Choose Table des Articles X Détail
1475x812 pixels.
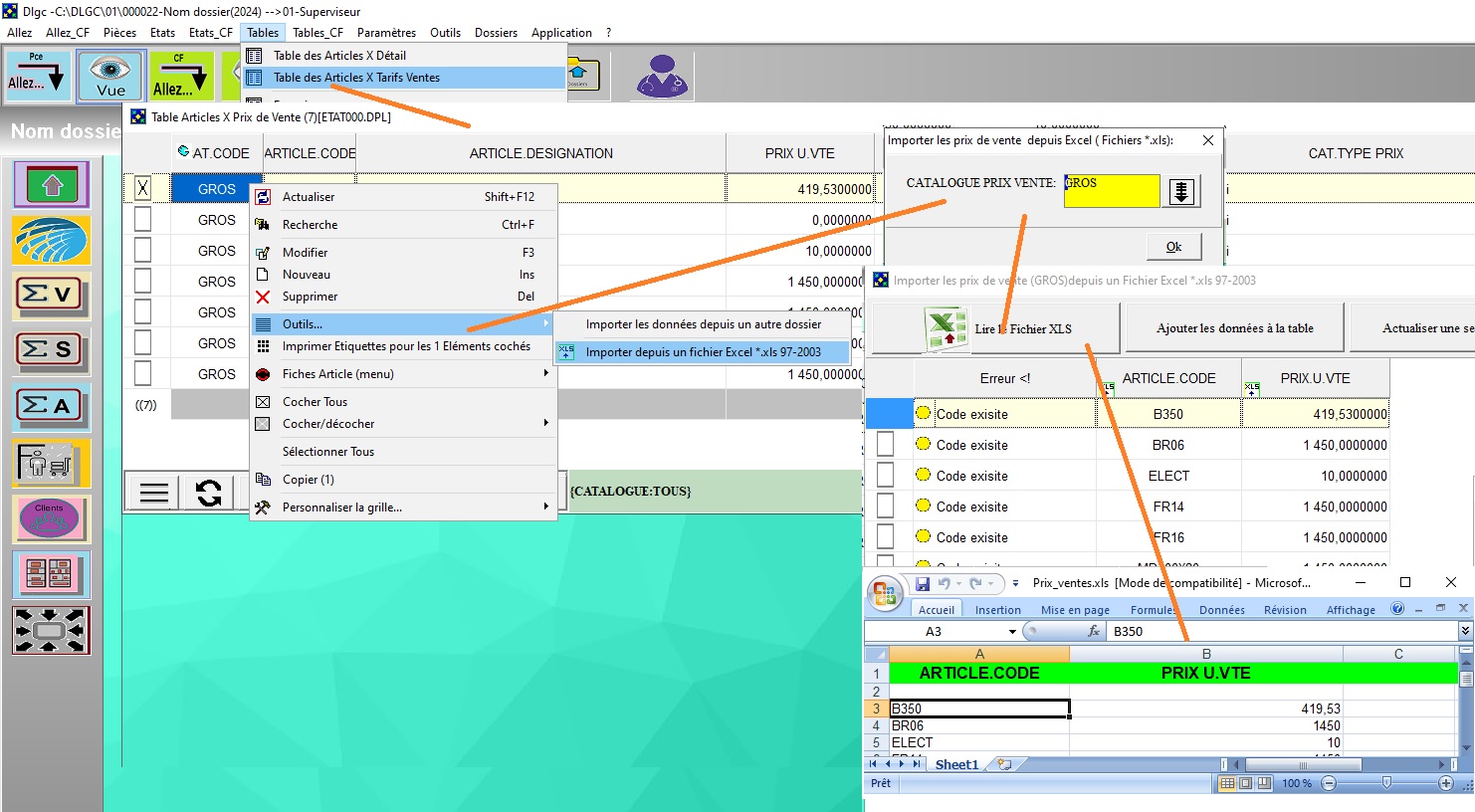coord(404,55)
